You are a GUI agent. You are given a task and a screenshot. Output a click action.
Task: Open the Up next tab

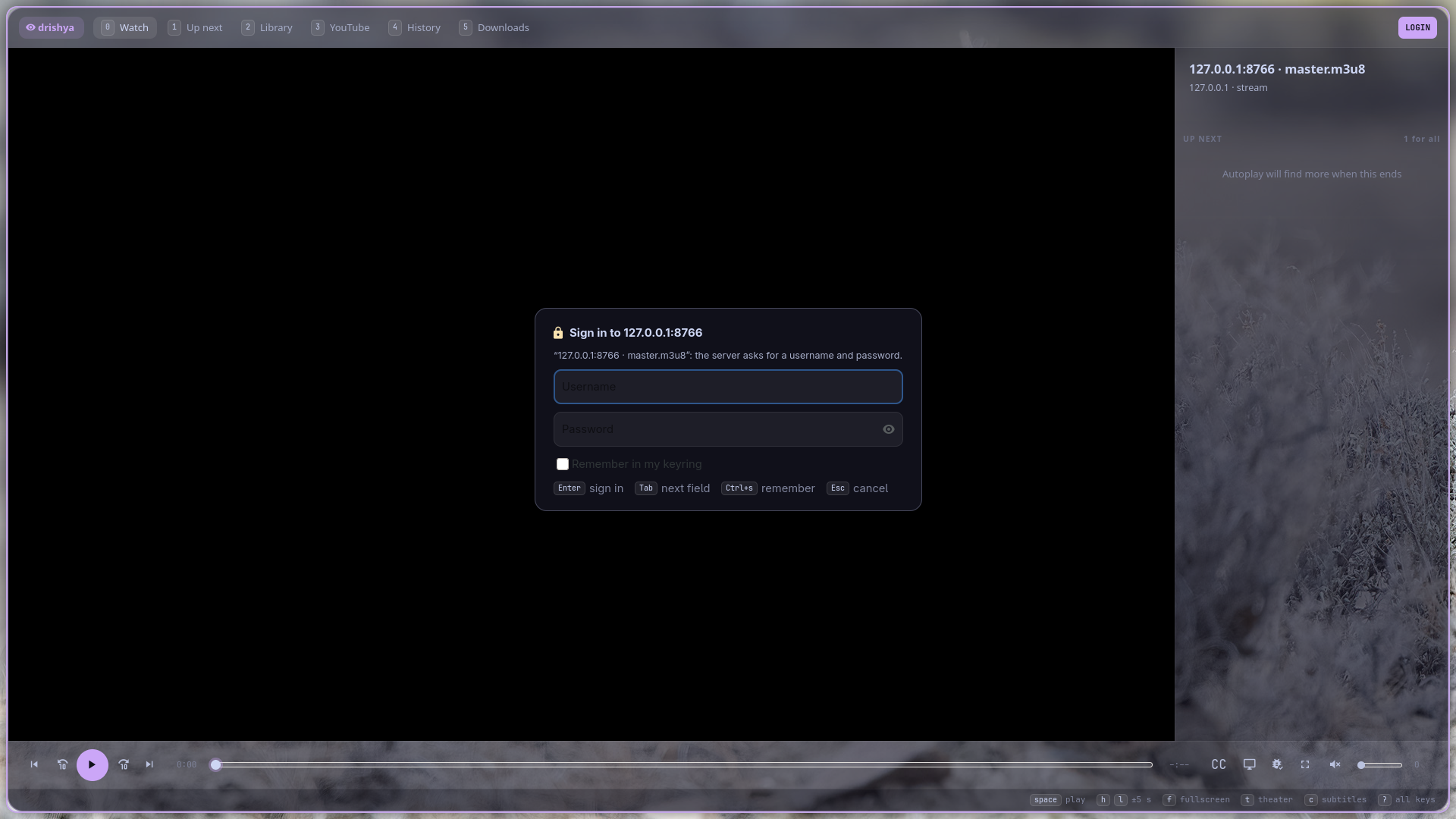click(x=196, y=27)
